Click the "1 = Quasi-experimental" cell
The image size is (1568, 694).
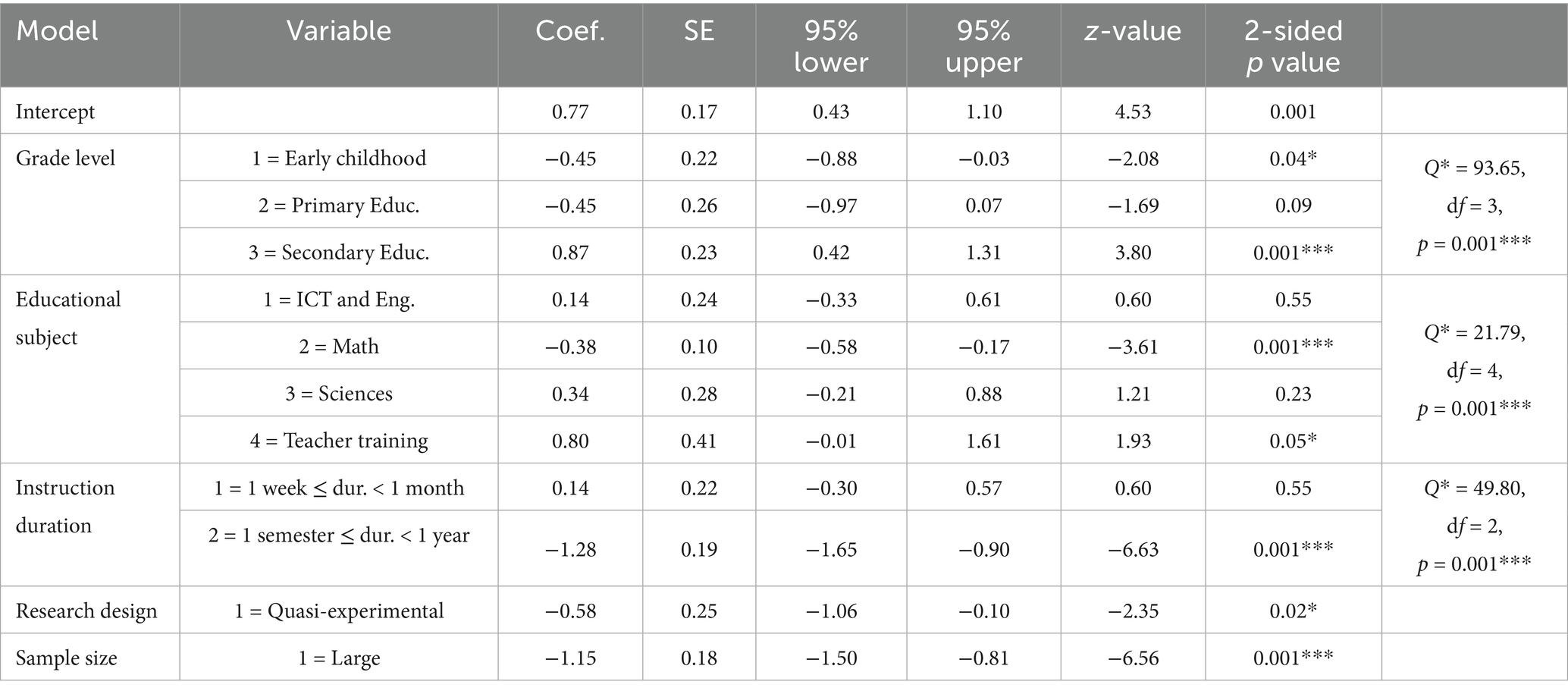[x=339, y=611]
